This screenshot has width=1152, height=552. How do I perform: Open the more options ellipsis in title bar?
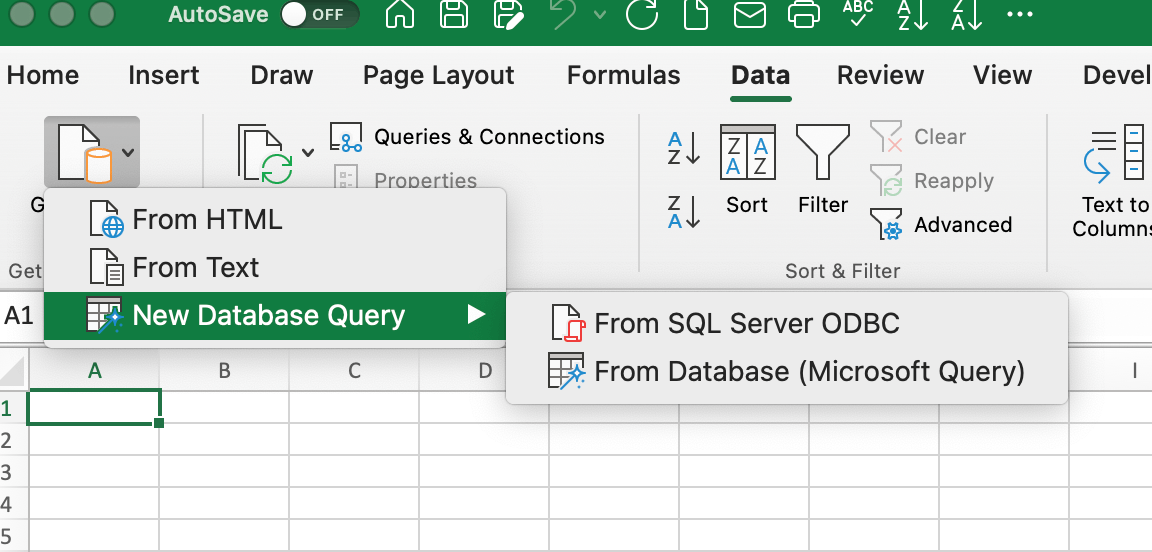point(1020,15)
